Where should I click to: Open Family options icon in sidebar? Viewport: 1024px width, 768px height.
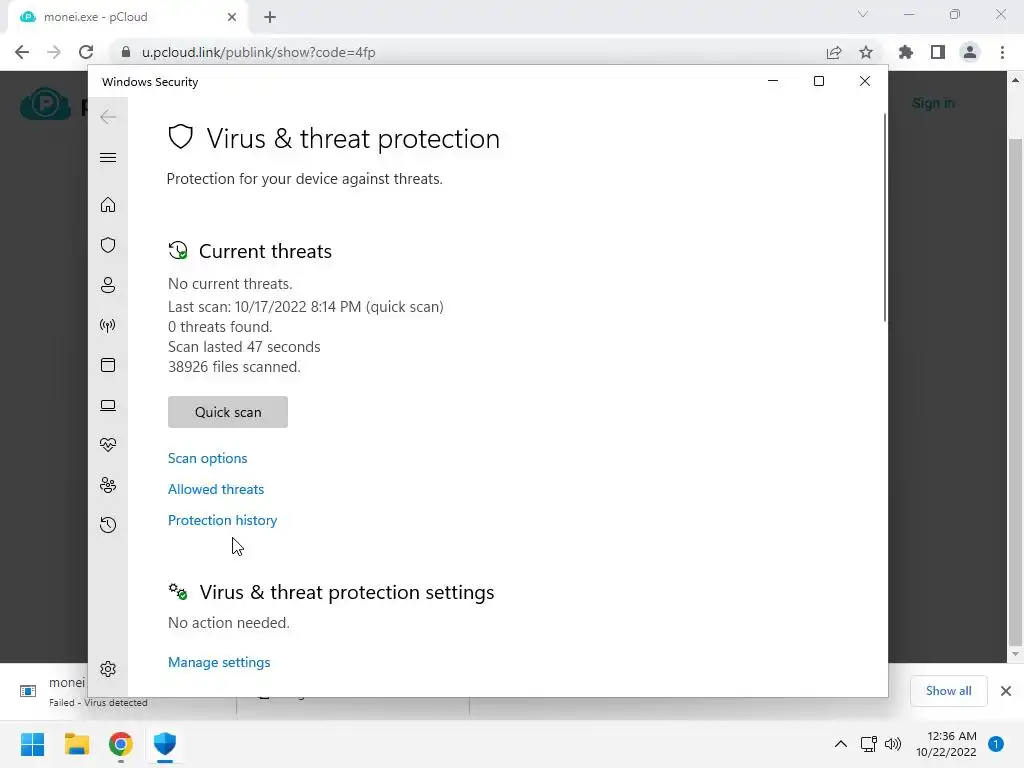[x=108, y=485]
